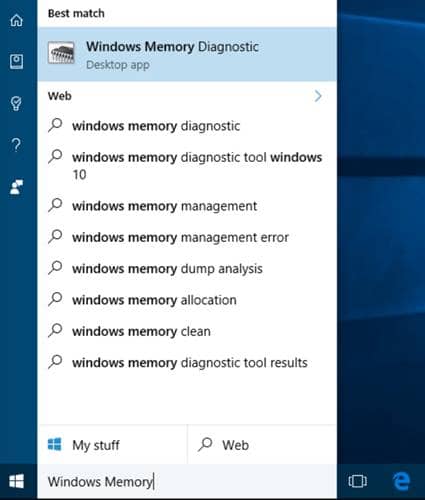Select 'windows memory management' suggestion

click(187, 206)
